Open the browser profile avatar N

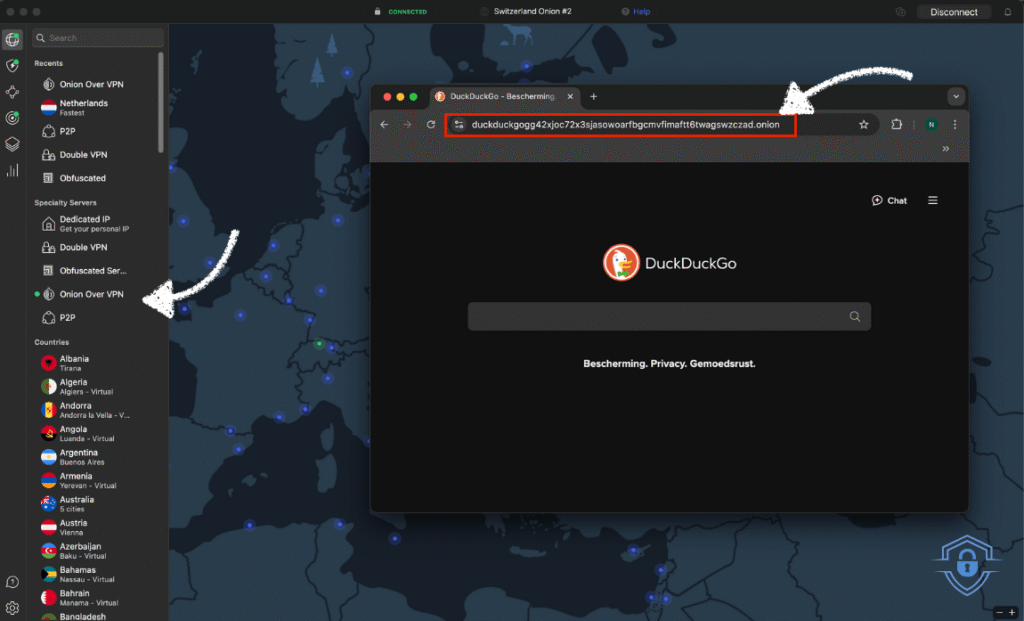tap(931, 125)
